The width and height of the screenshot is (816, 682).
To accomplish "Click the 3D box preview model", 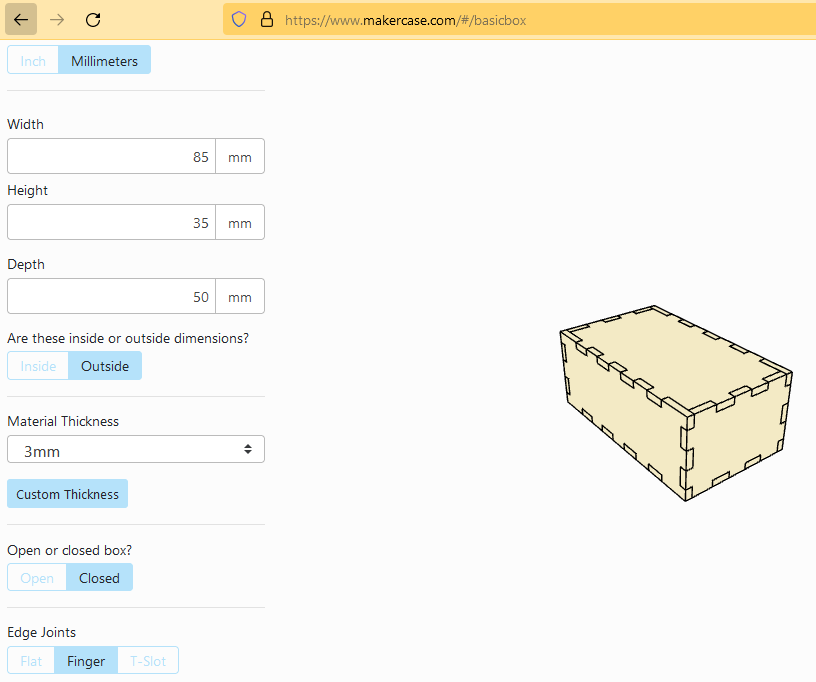I will [x=677, y=403].
